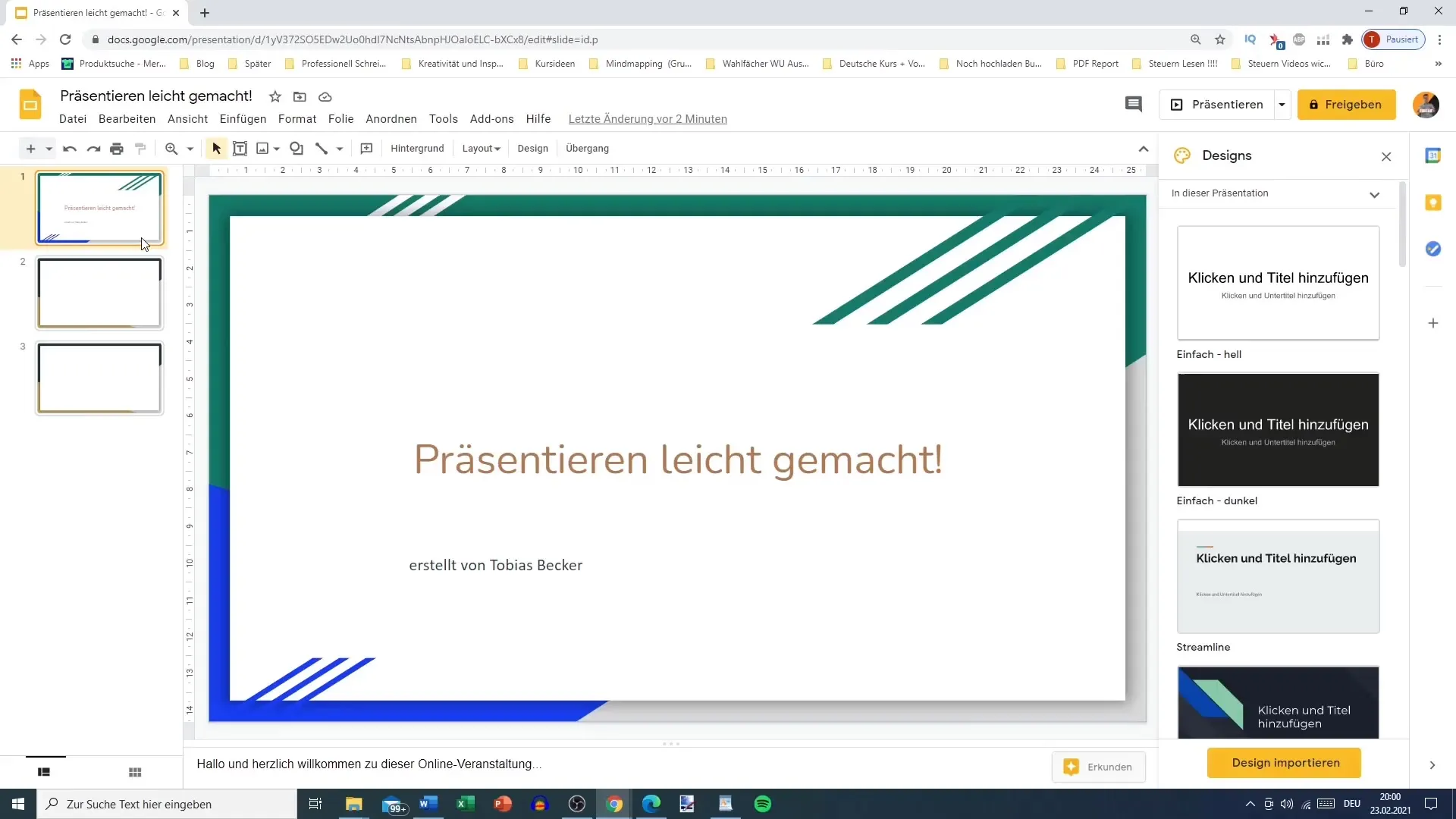Click the Hintergrund toolbar button

(x=417, y=149)
